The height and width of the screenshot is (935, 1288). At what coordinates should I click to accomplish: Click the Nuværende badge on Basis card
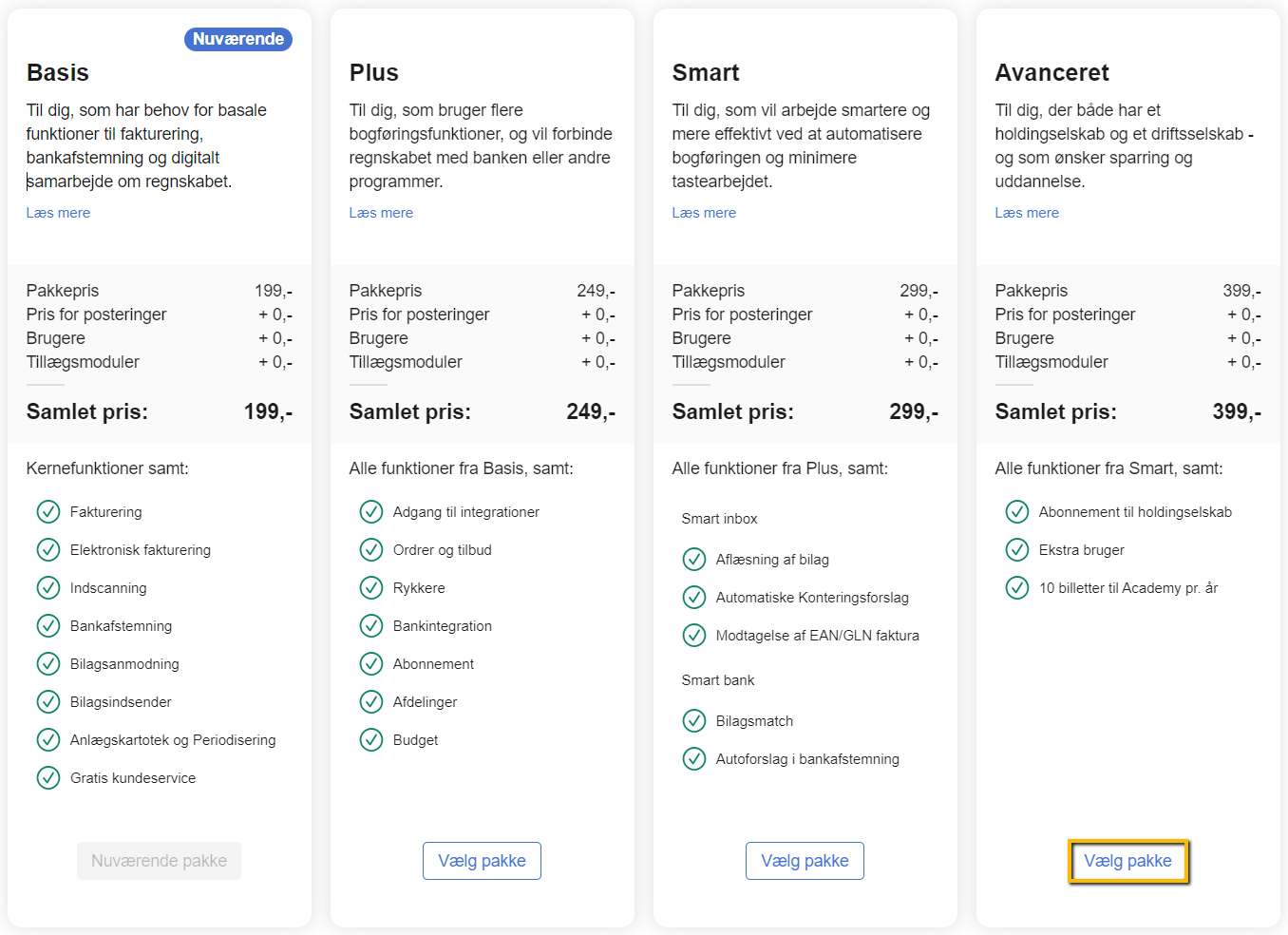(x=238, y=39)
